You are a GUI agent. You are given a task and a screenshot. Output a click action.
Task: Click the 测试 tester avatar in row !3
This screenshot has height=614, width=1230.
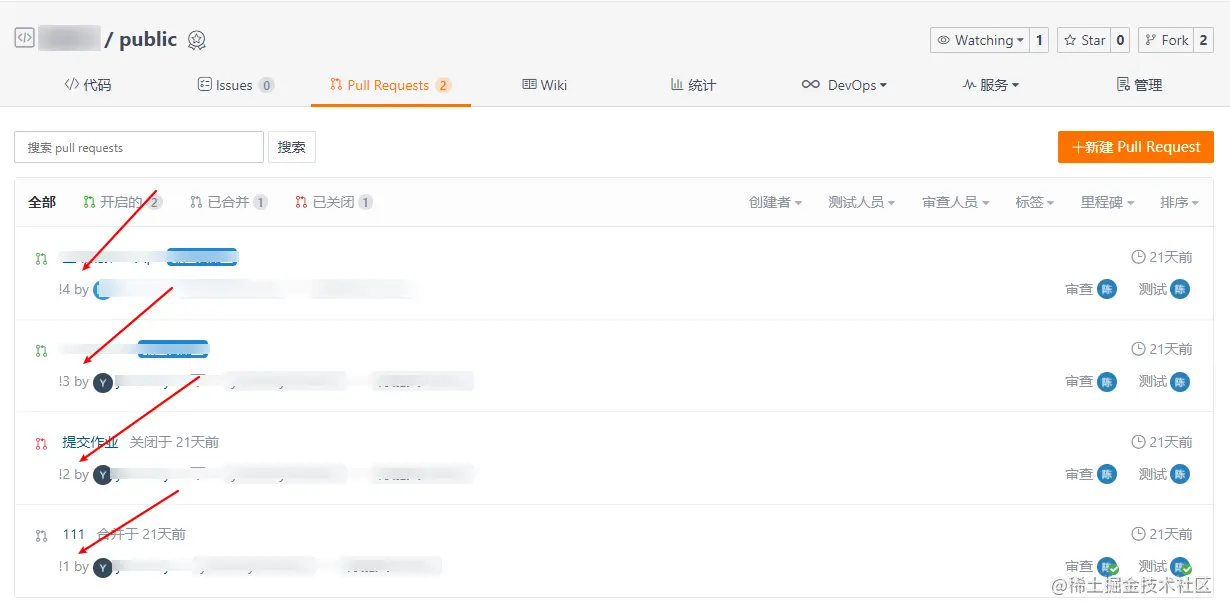[x=1180, y=381]
